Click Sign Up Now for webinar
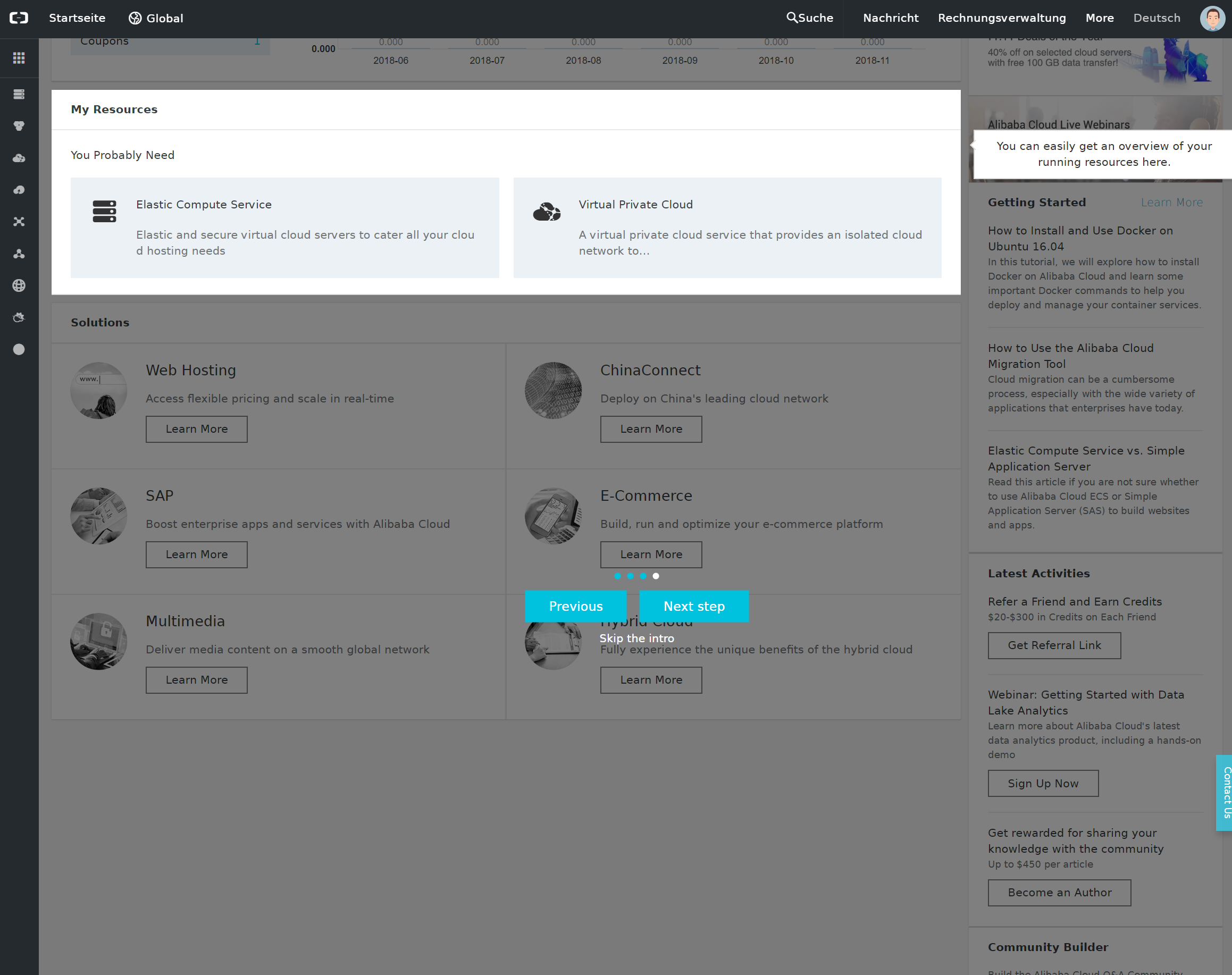This screenshot has height=975, width=1232. (1043, 784)
